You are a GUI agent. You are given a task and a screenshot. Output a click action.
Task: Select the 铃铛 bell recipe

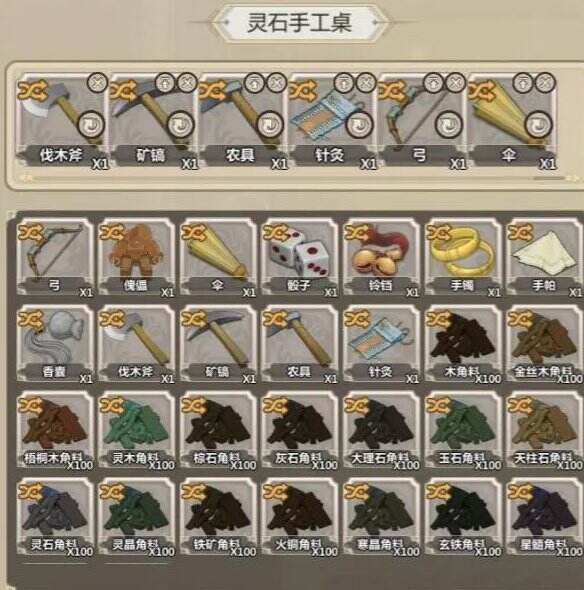pos(381,258)
